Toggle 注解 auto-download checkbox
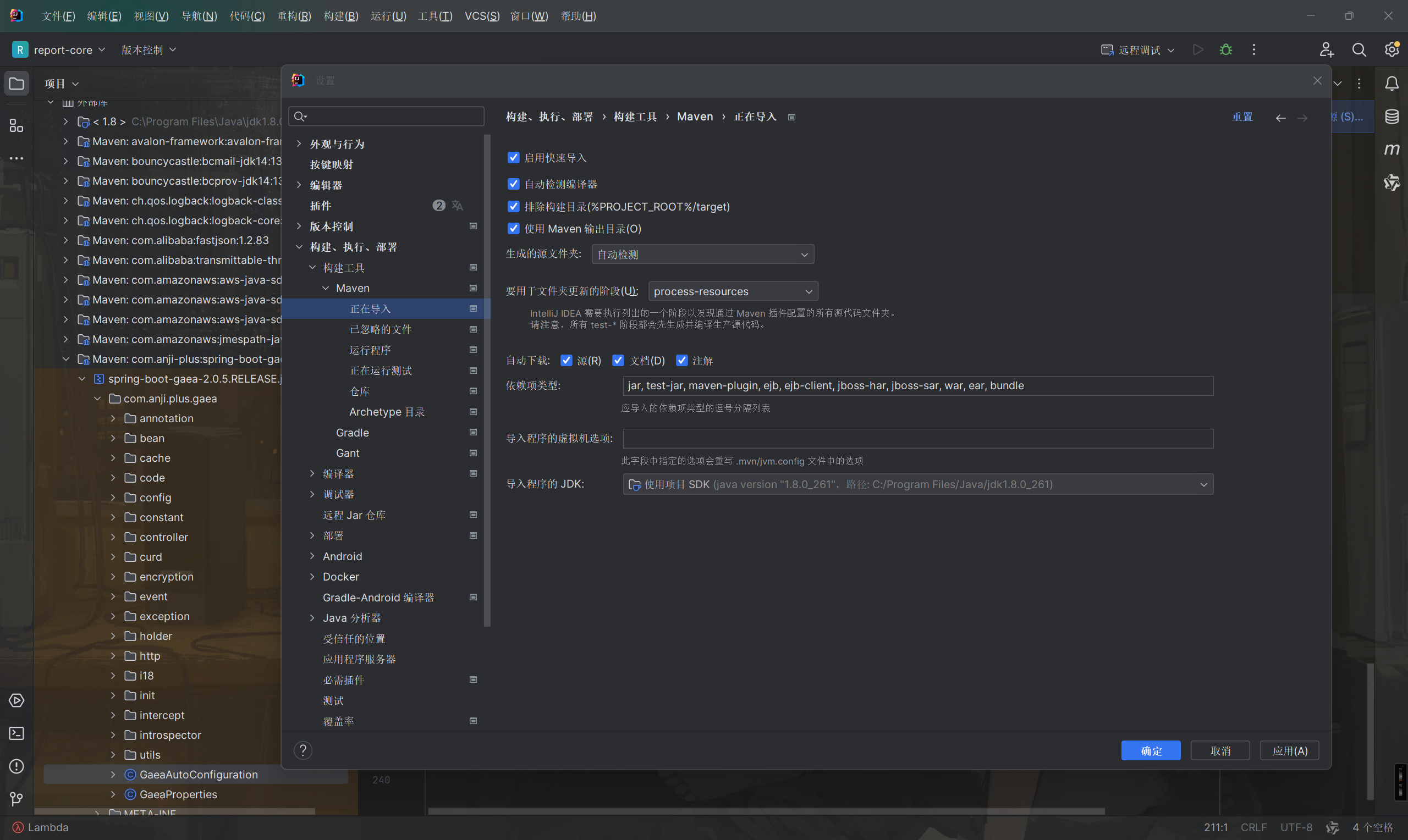The image size is (1408, 840). tap(681, 361)
